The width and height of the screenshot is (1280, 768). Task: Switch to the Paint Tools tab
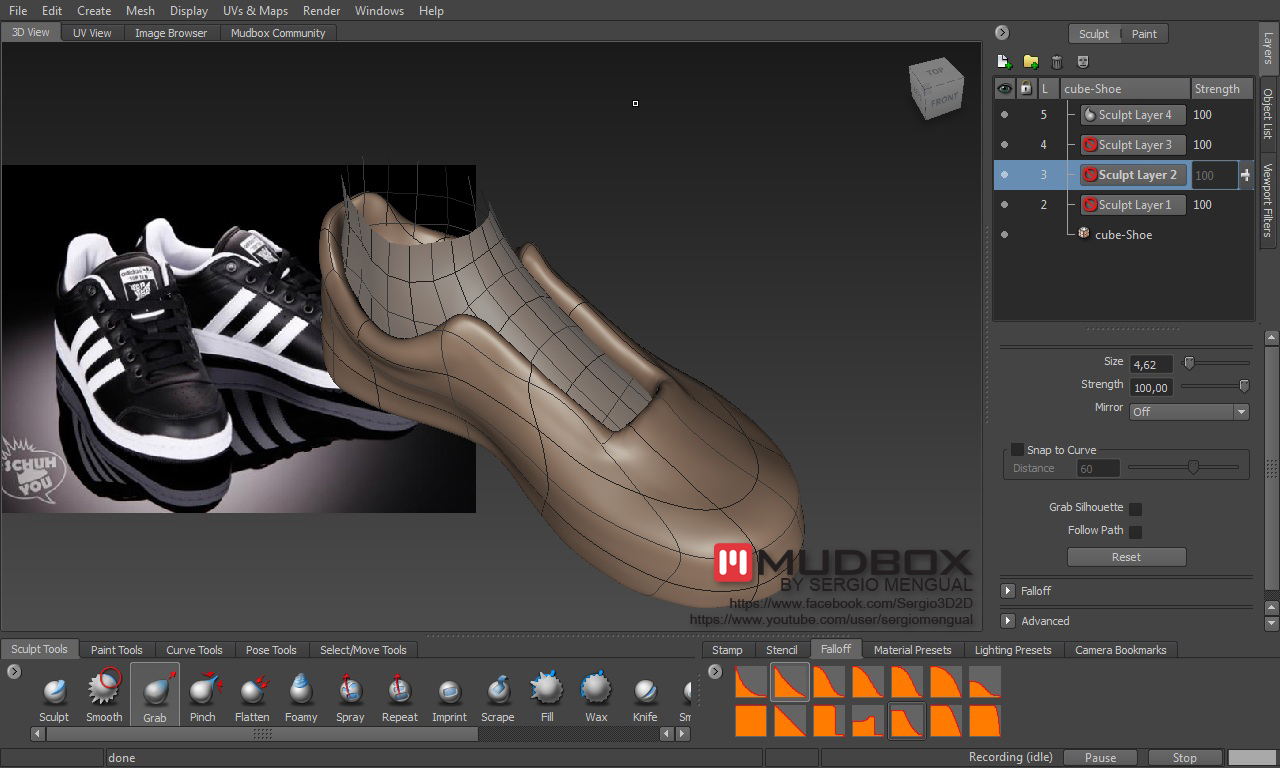click(116, 649)
